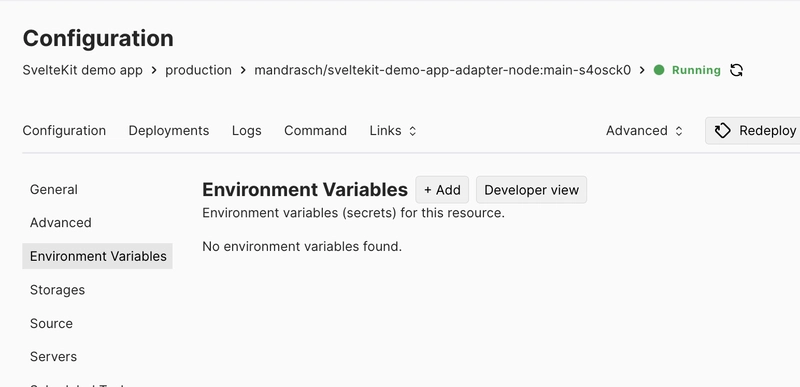Screen dimensions: 800x387
Task: Switch to Developer view
Action: pyautogui.click(x=531, y=190)
